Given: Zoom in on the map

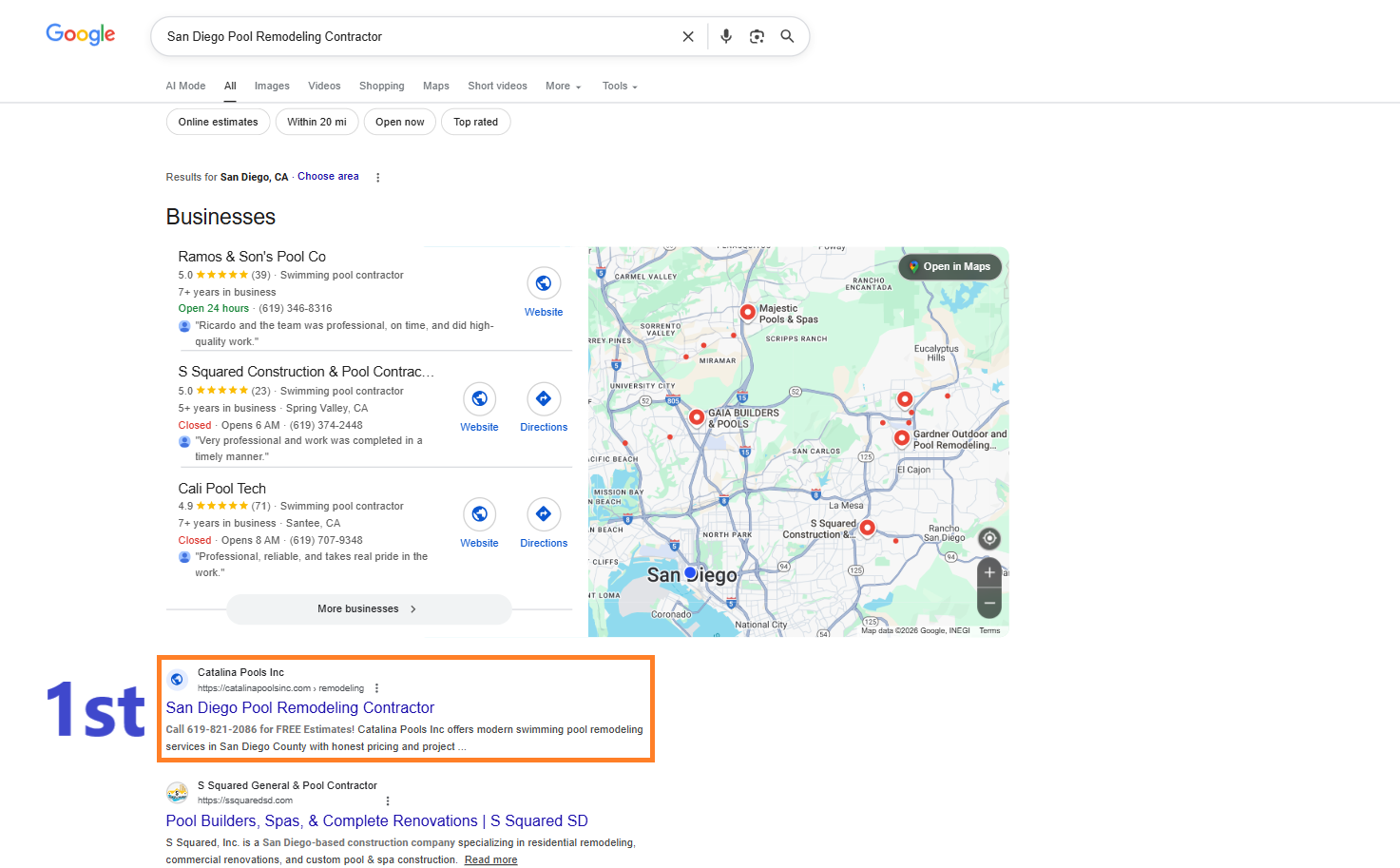Looking at the screenshot, I should (x=989, y=572).
